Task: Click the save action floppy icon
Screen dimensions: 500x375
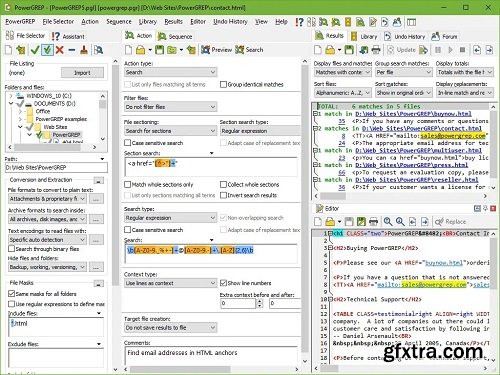Action: [160, 50]
